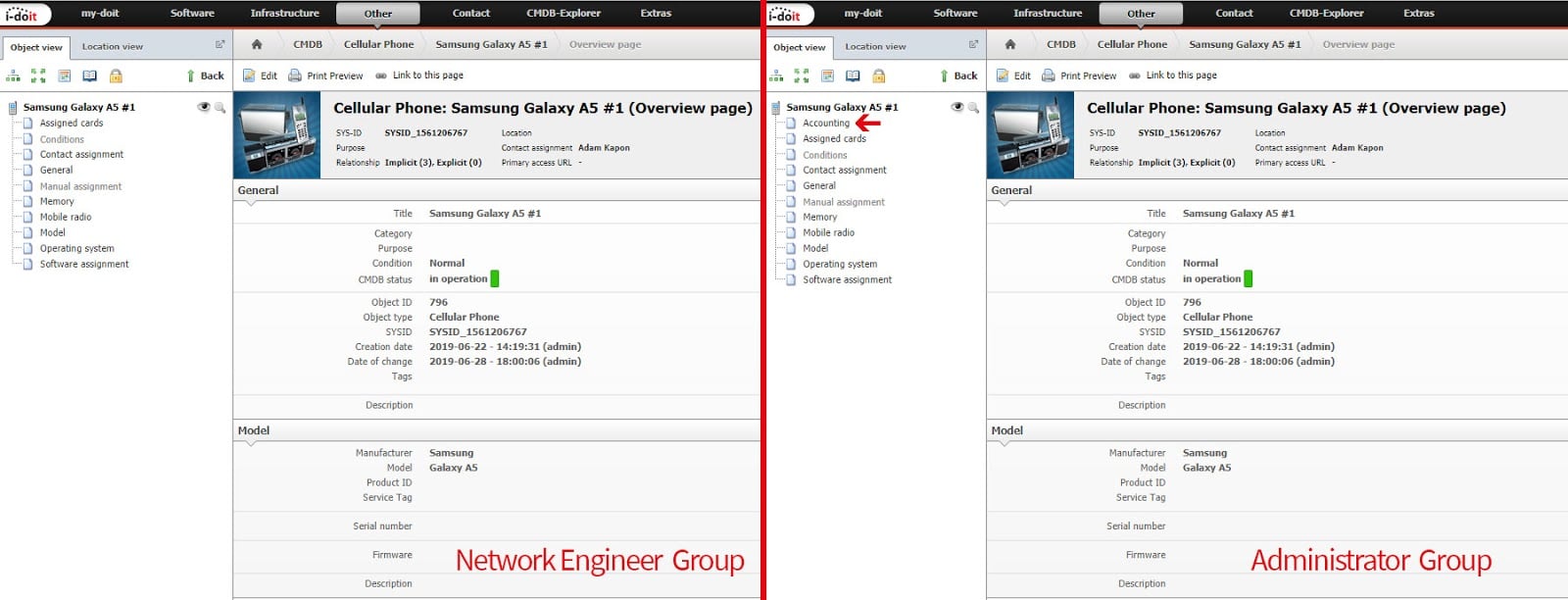Click the open book icon in right screenshot
1568x600 pixels.
click(x=854, y=75)
